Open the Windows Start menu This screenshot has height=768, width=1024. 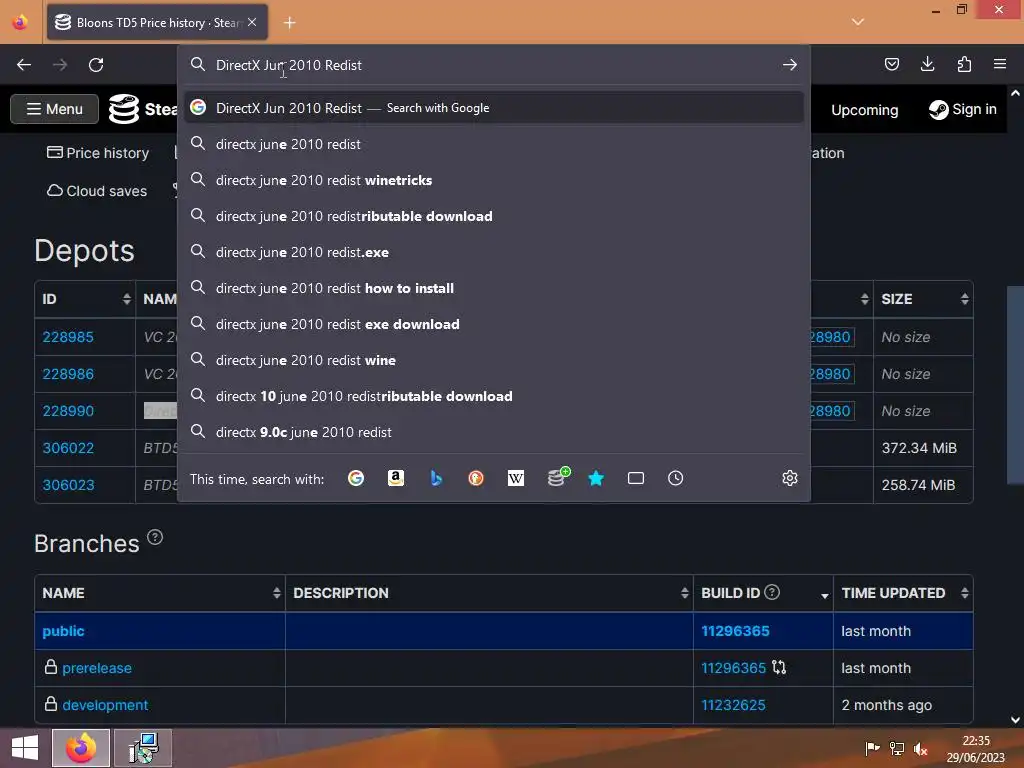pos(25,748)
